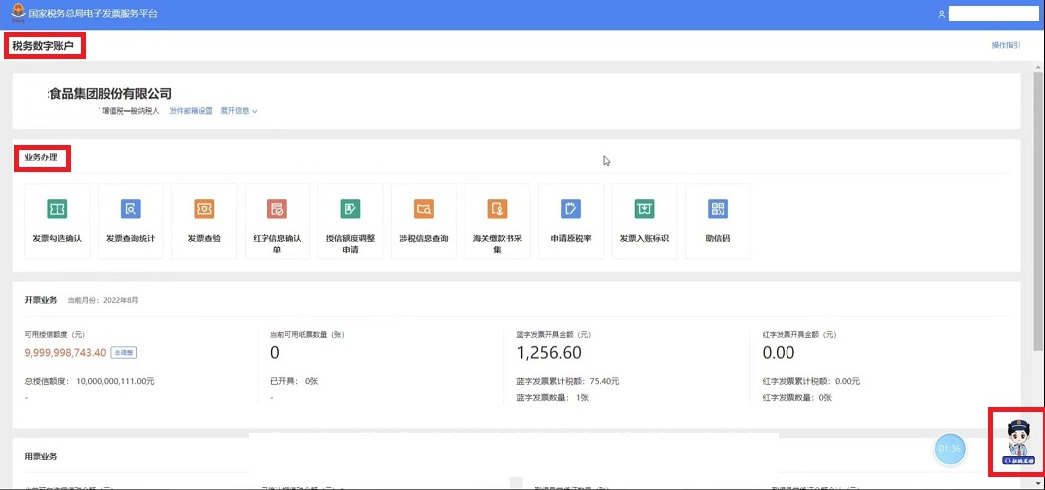Open 申请原税率 icon

pos(571,209)
